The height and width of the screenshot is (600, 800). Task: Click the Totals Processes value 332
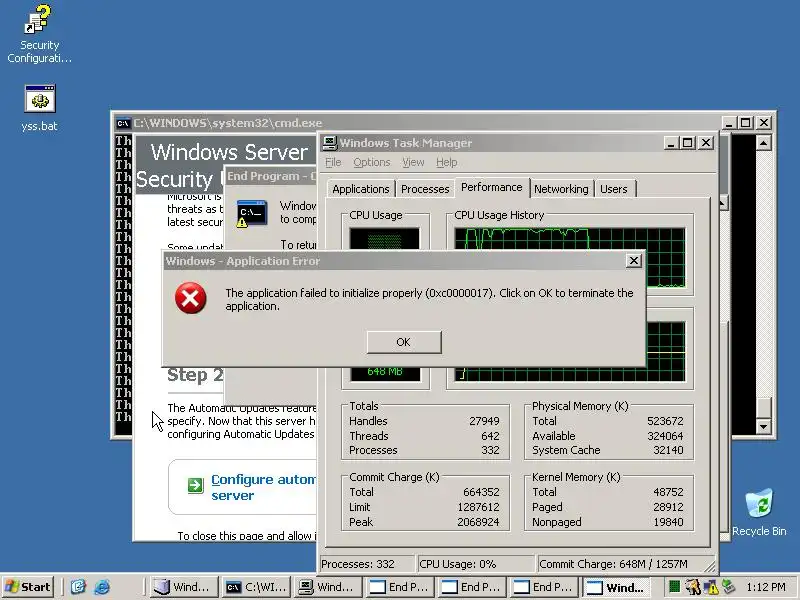pyautogui.click(x=490, y=450)
